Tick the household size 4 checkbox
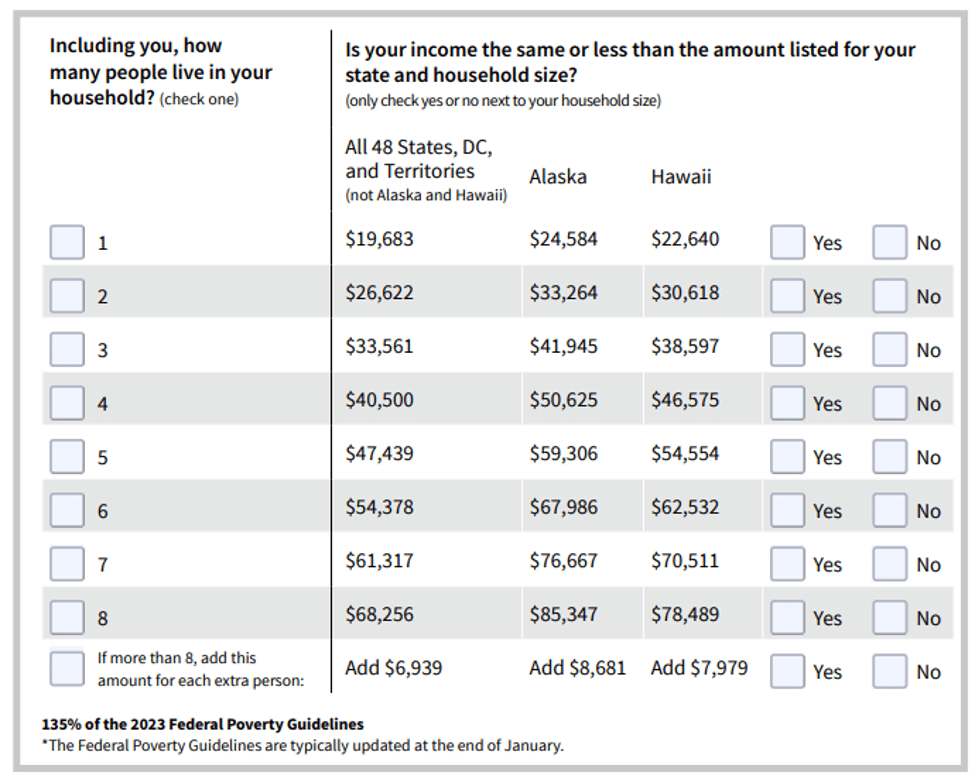977x779 pixels. coord(67,403)
